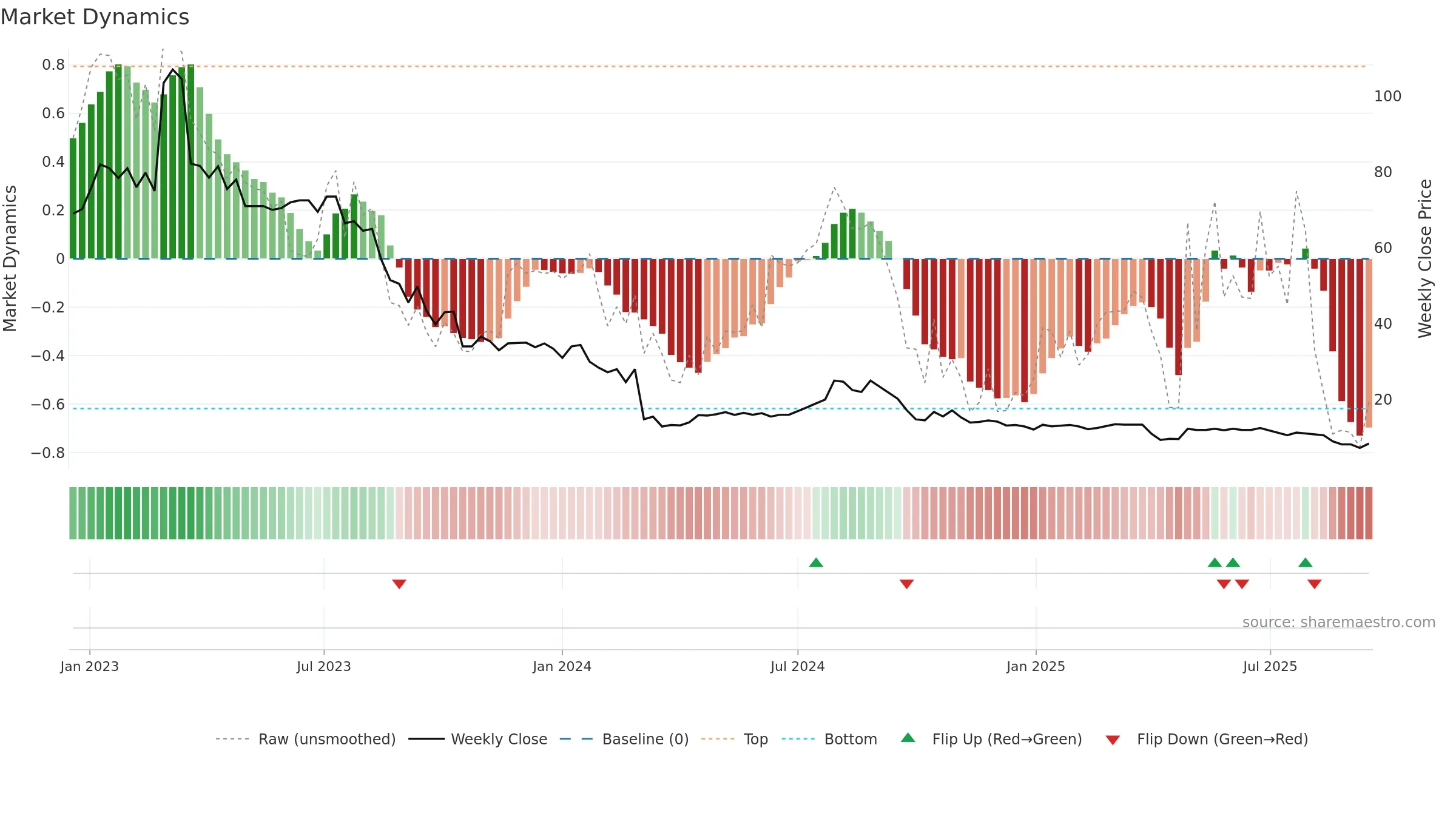Viewport: 1456px width, 819px height.
Task: Click the 20 right axis tick label
Action: (x=1383, y=400)
